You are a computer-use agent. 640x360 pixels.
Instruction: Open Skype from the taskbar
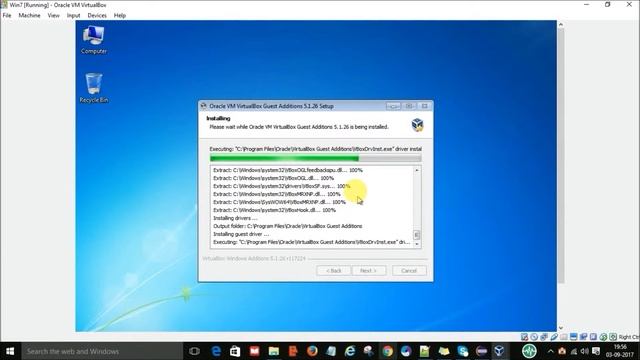click(x=462, y=351)
